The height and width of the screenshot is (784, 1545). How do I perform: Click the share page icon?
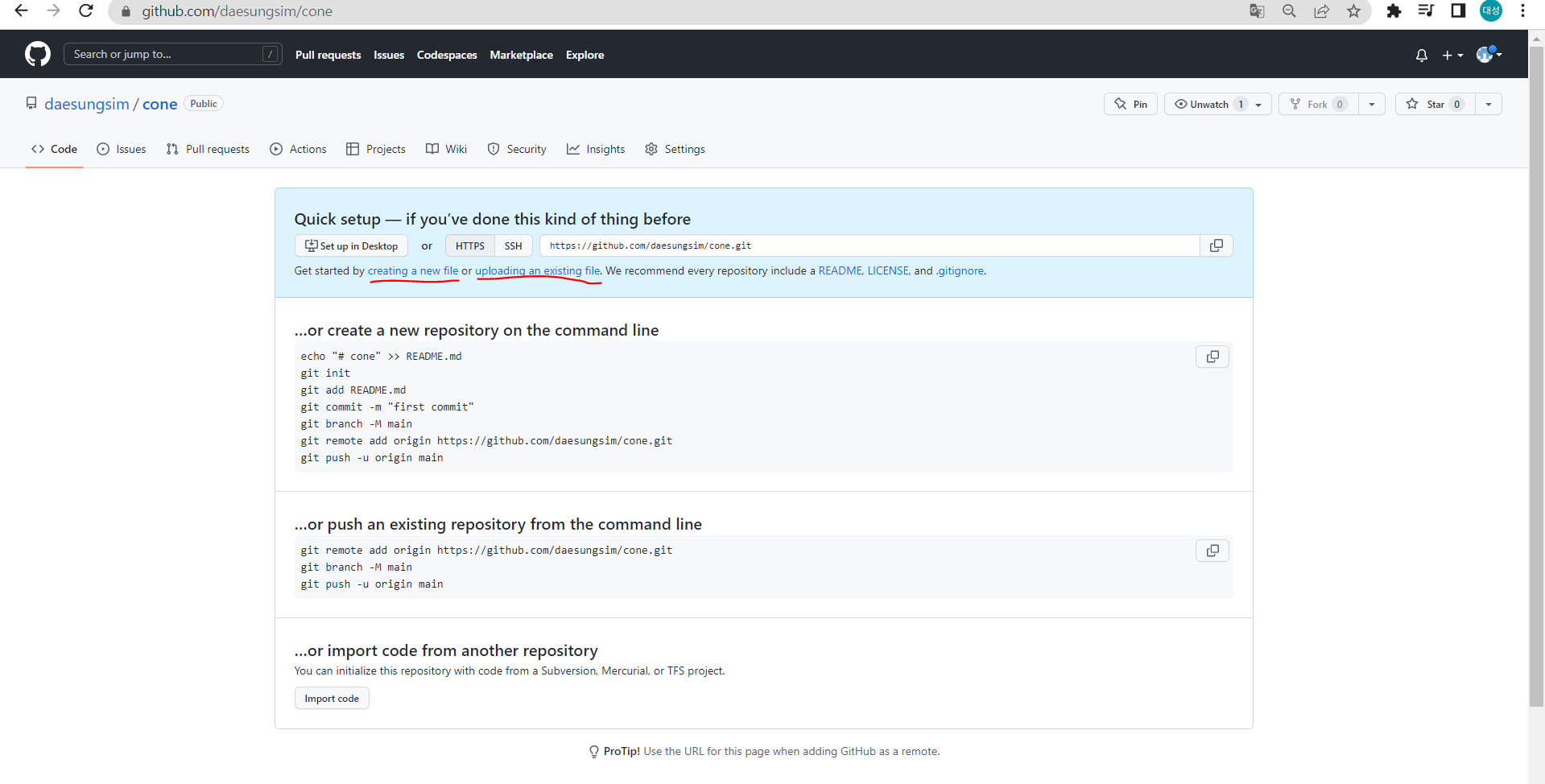(x=1321, y=11)
